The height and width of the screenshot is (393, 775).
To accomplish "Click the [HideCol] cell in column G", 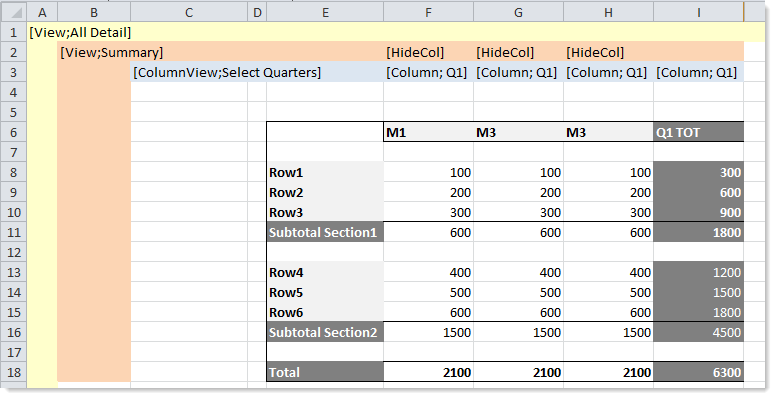I will point(518,52).
